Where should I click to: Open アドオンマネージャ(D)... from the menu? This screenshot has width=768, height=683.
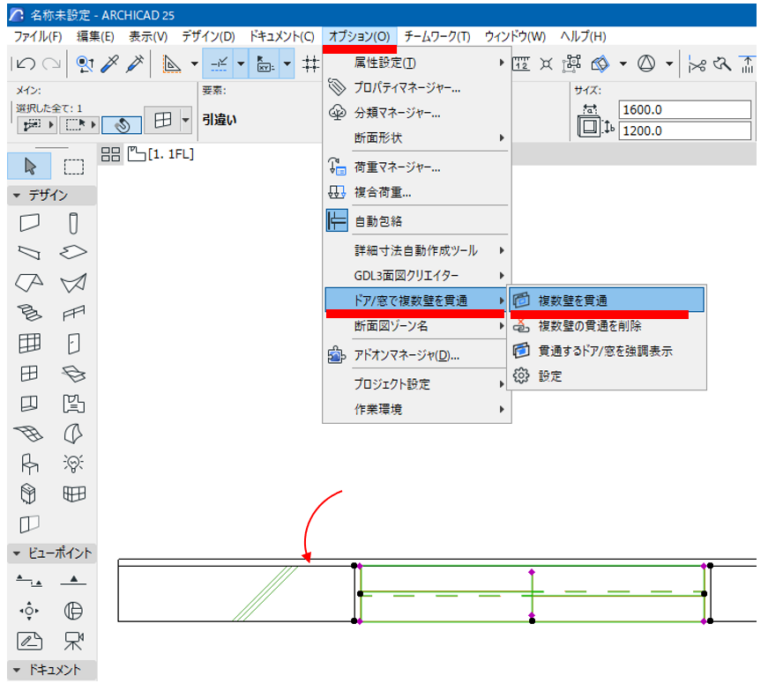417,355
